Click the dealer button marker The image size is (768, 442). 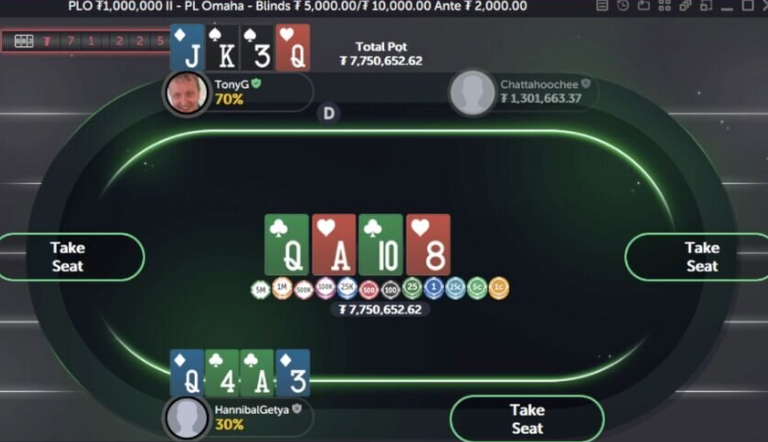[x=329, y=114]
